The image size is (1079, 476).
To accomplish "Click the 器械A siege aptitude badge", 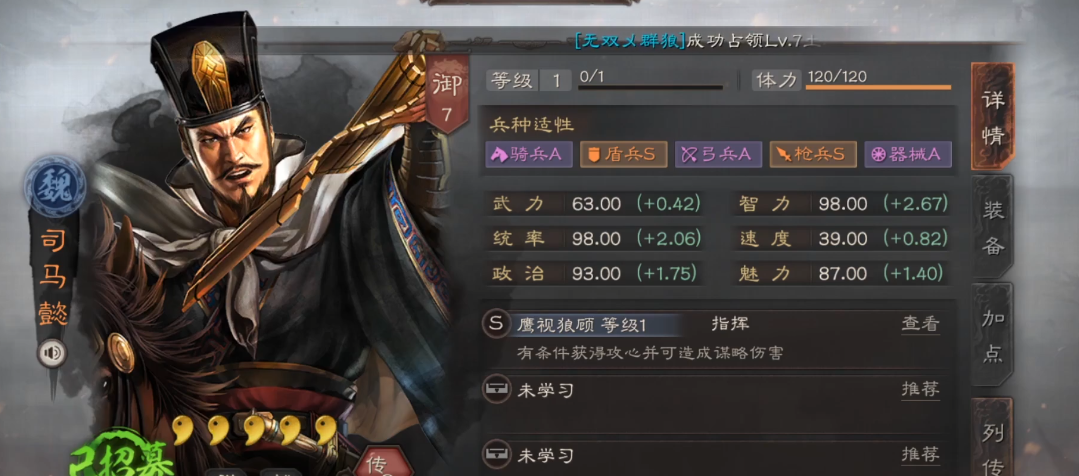I will pos(908,155).
